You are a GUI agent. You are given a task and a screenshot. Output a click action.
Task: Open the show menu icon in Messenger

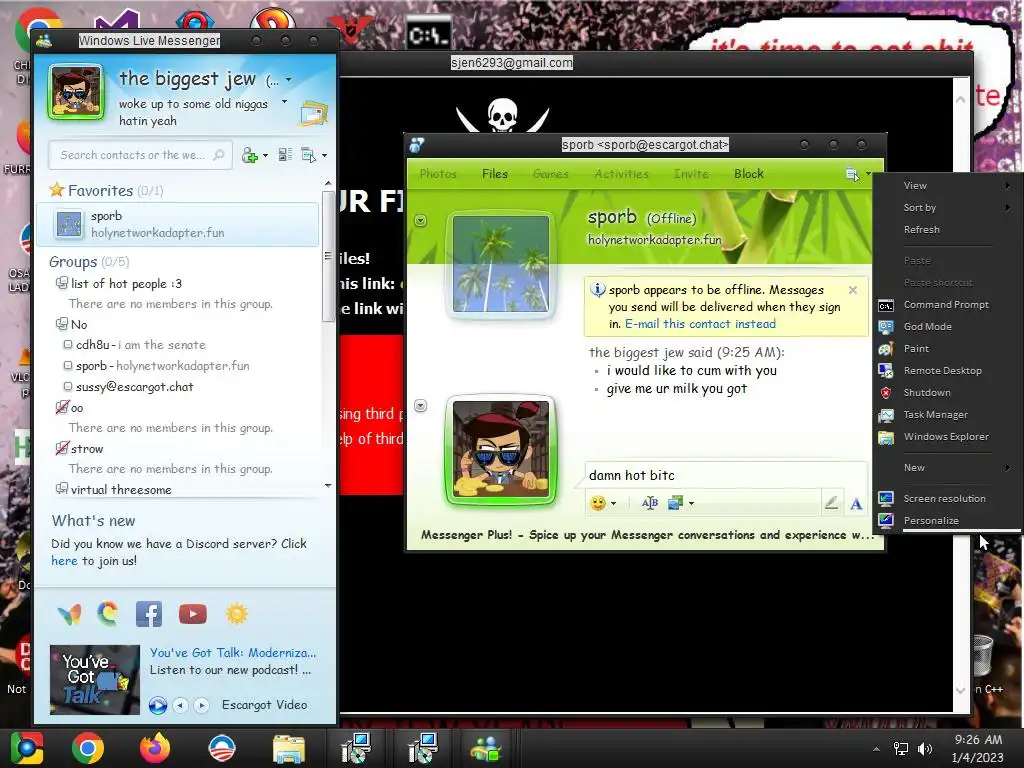(308, 155)
